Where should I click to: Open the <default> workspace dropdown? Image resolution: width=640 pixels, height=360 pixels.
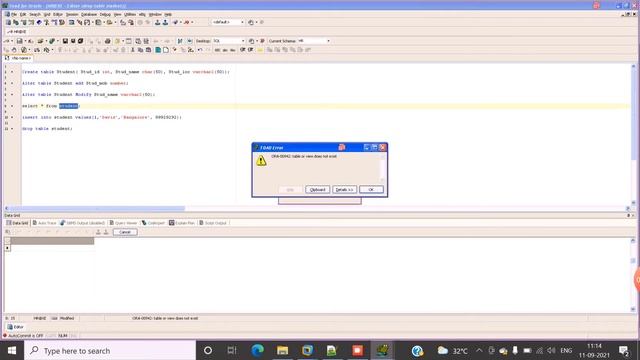point(228,22)
